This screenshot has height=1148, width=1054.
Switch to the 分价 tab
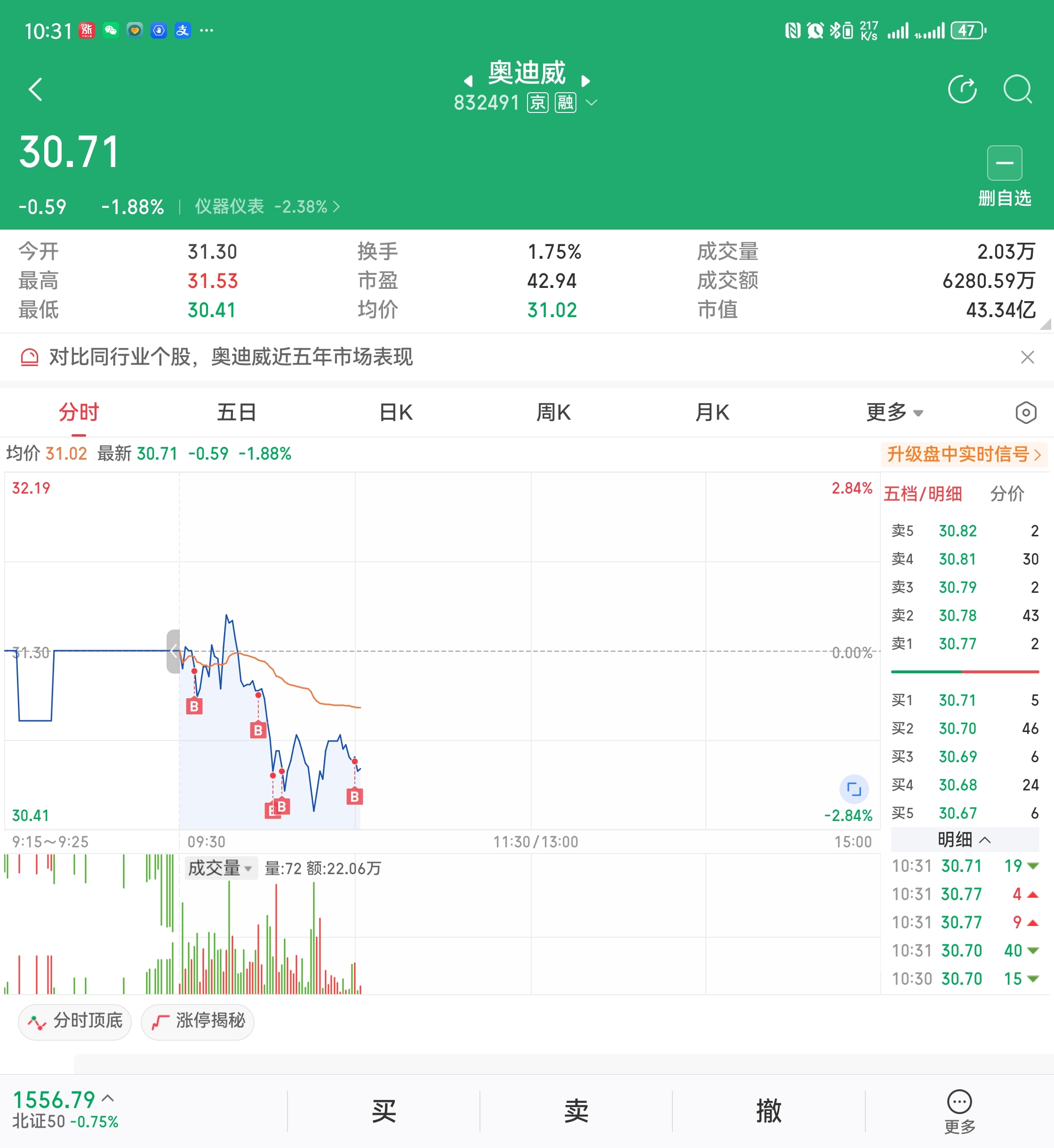click(1007, 494)
